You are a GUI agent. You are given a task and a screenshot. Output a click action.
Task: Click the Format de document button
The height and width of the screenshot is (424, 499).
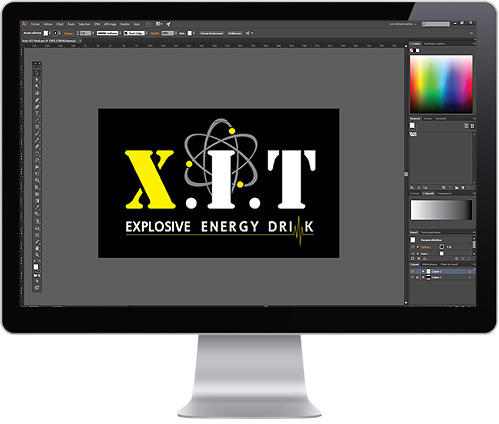pos(212,33)
